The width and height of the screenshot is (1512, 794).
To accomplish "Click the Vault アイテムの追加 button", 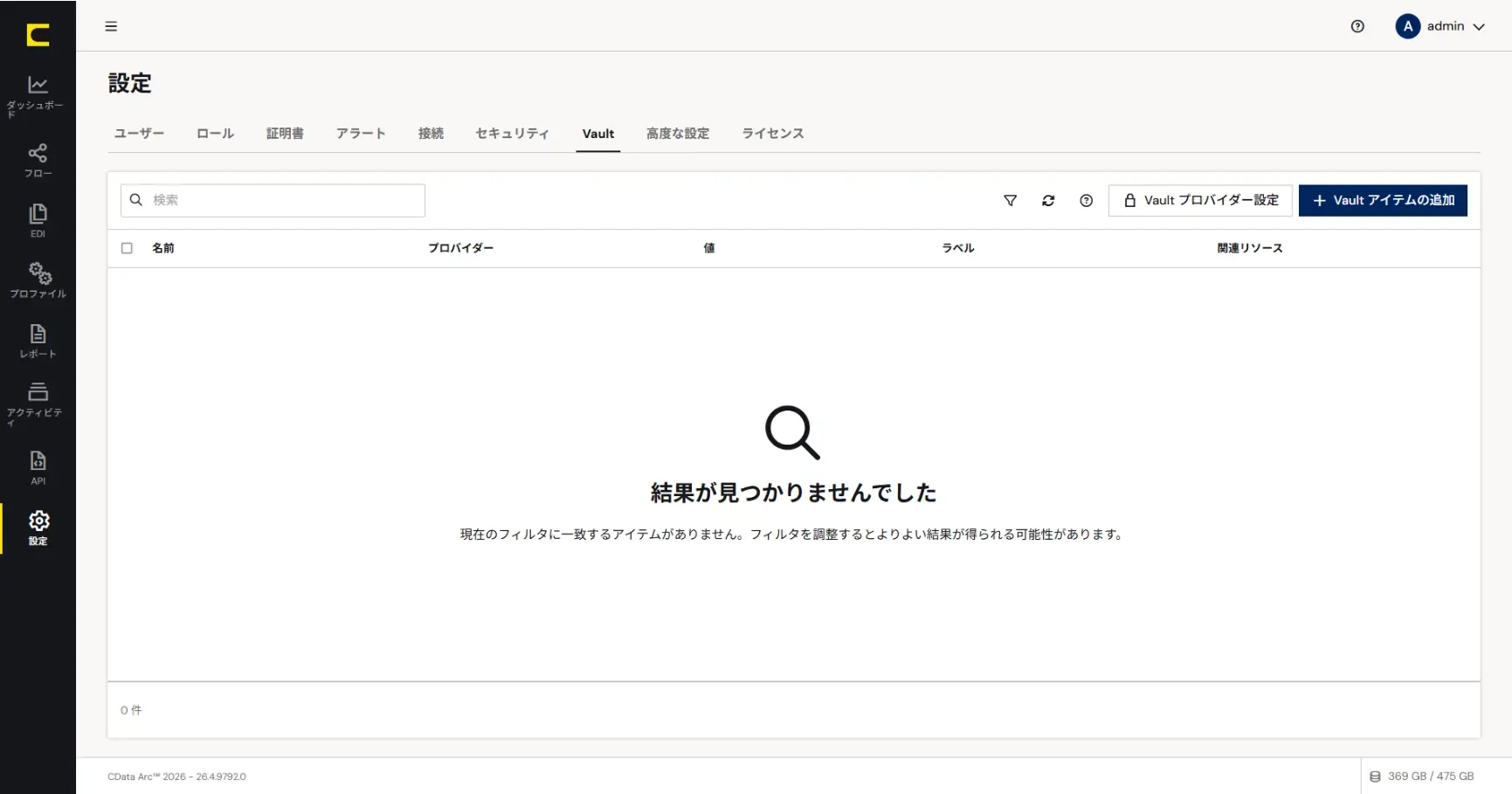I will 1383,200.
